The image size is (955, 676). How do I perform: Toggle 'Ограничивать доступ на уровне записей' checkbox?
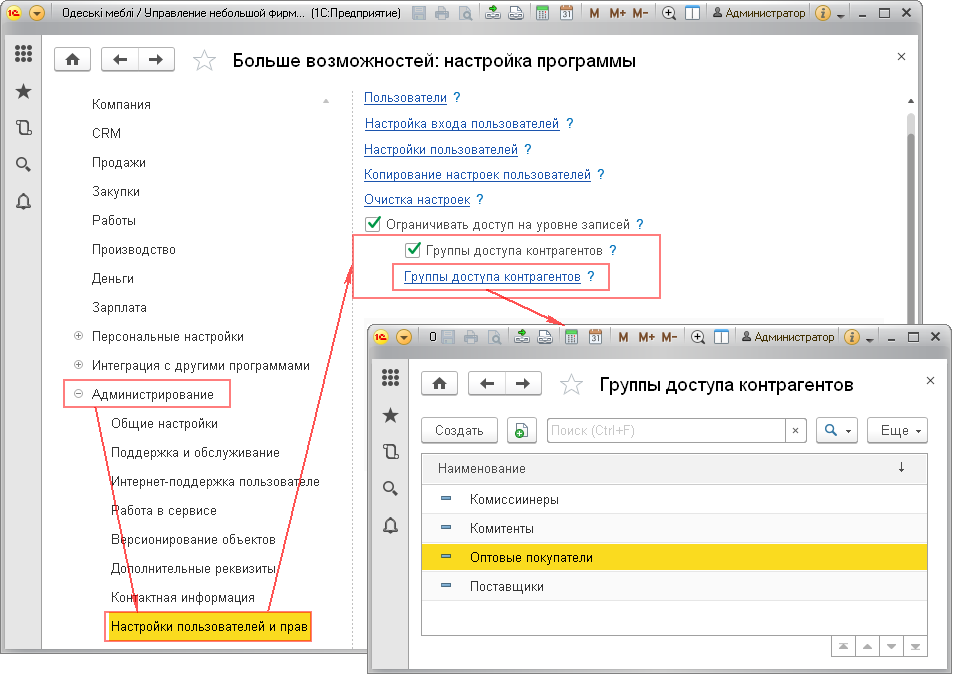coord(373,225)
